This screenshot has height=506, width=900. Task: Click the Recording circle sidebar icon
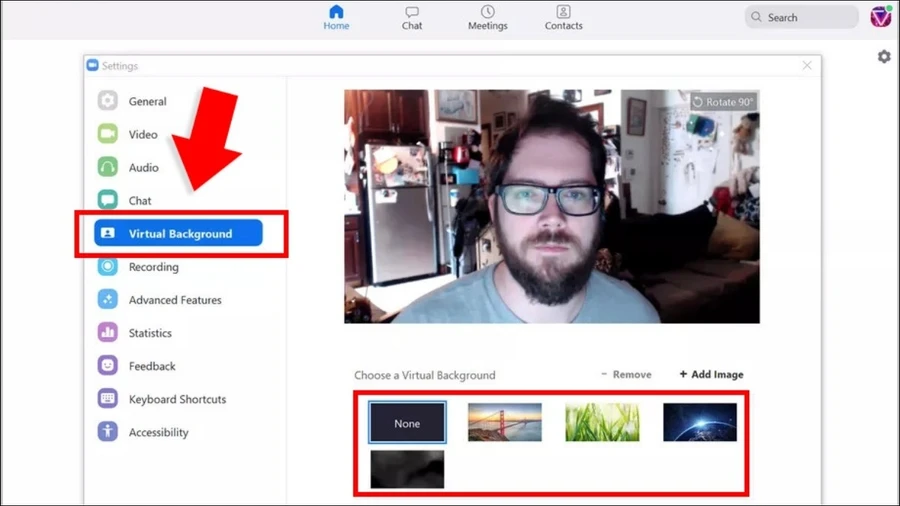(x=107, y=266)
